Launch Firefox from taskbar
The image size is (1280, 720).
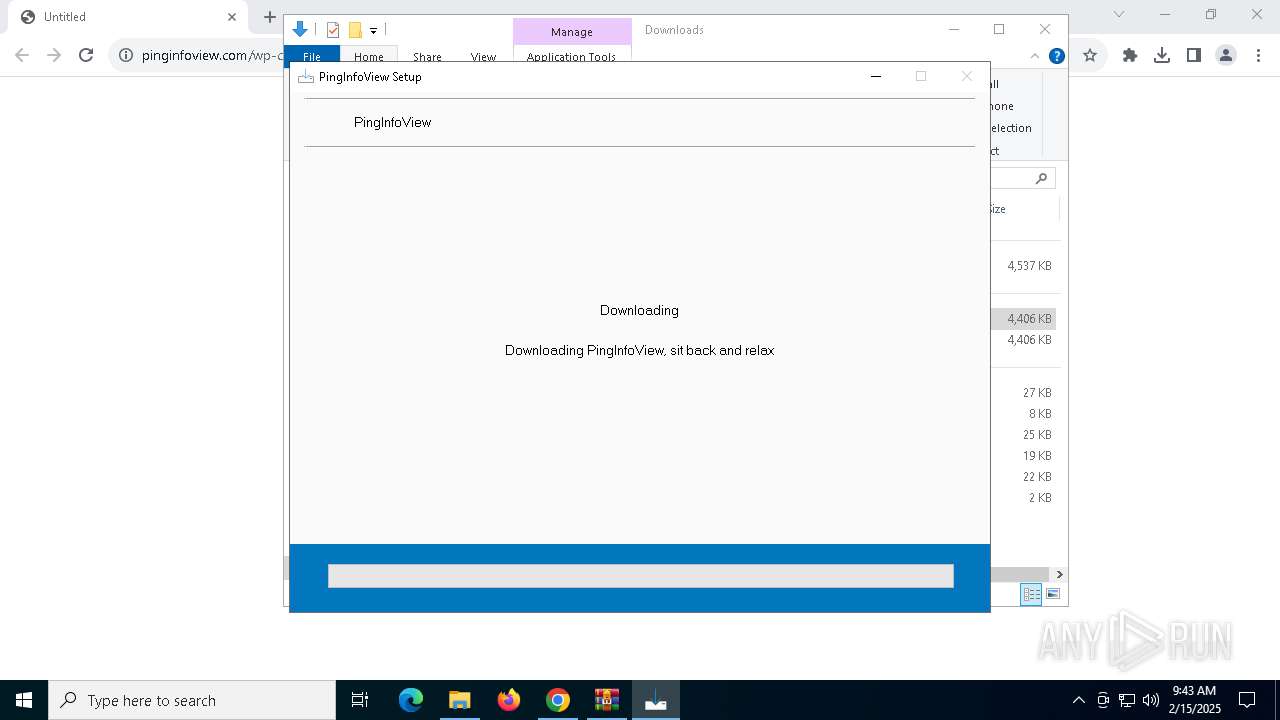click(x=509, y=700)
